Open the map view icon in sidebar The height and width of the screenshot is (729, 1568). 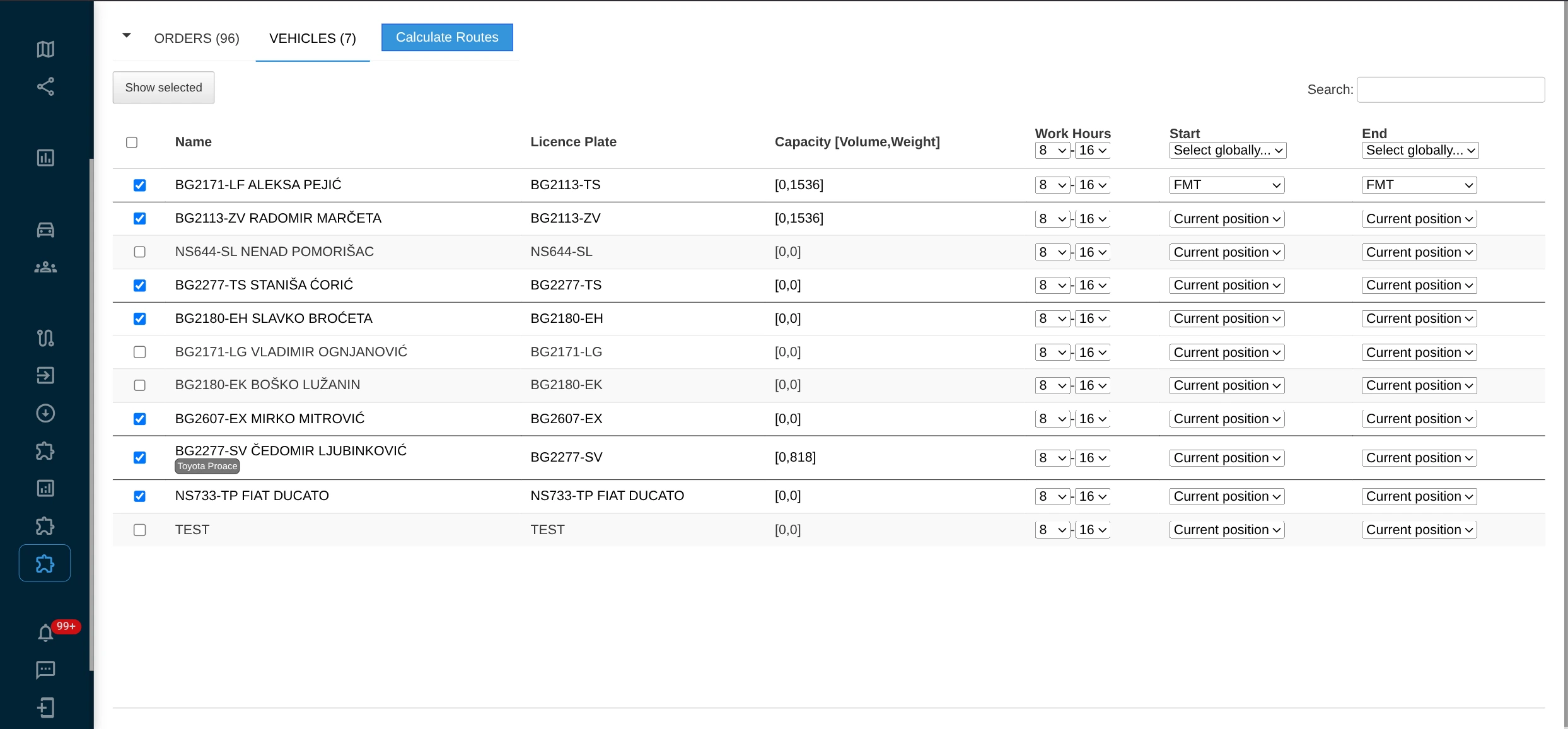(45, 49)
